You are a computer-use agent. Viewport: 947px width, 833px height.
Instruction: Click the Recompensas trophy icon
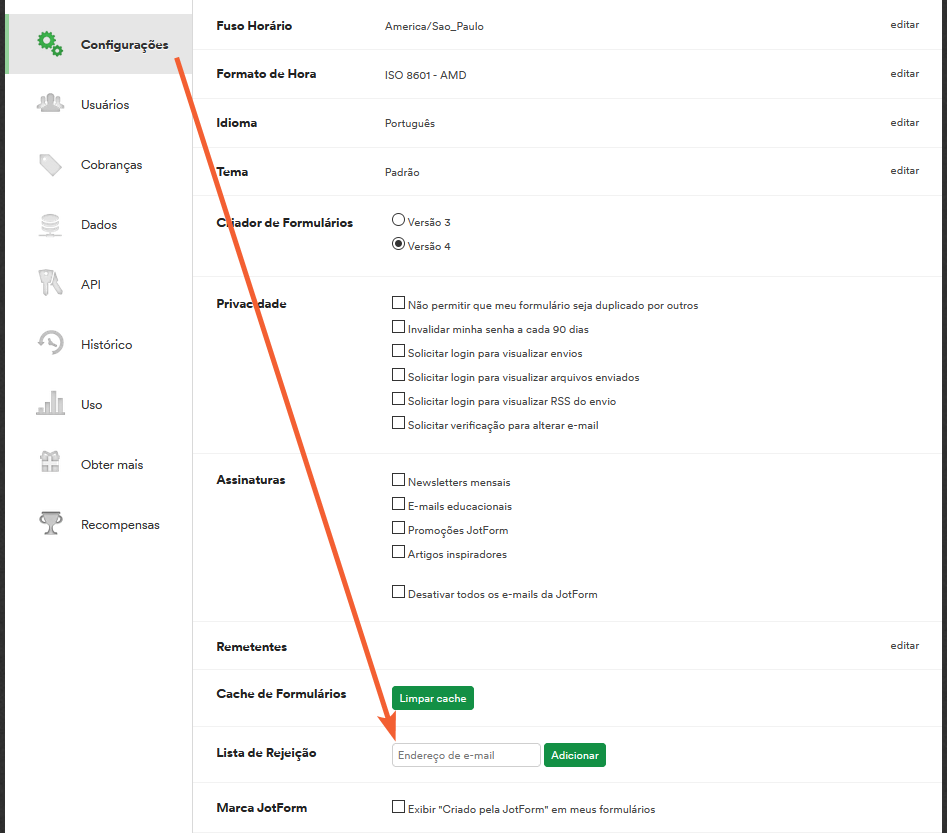(50, 524)
